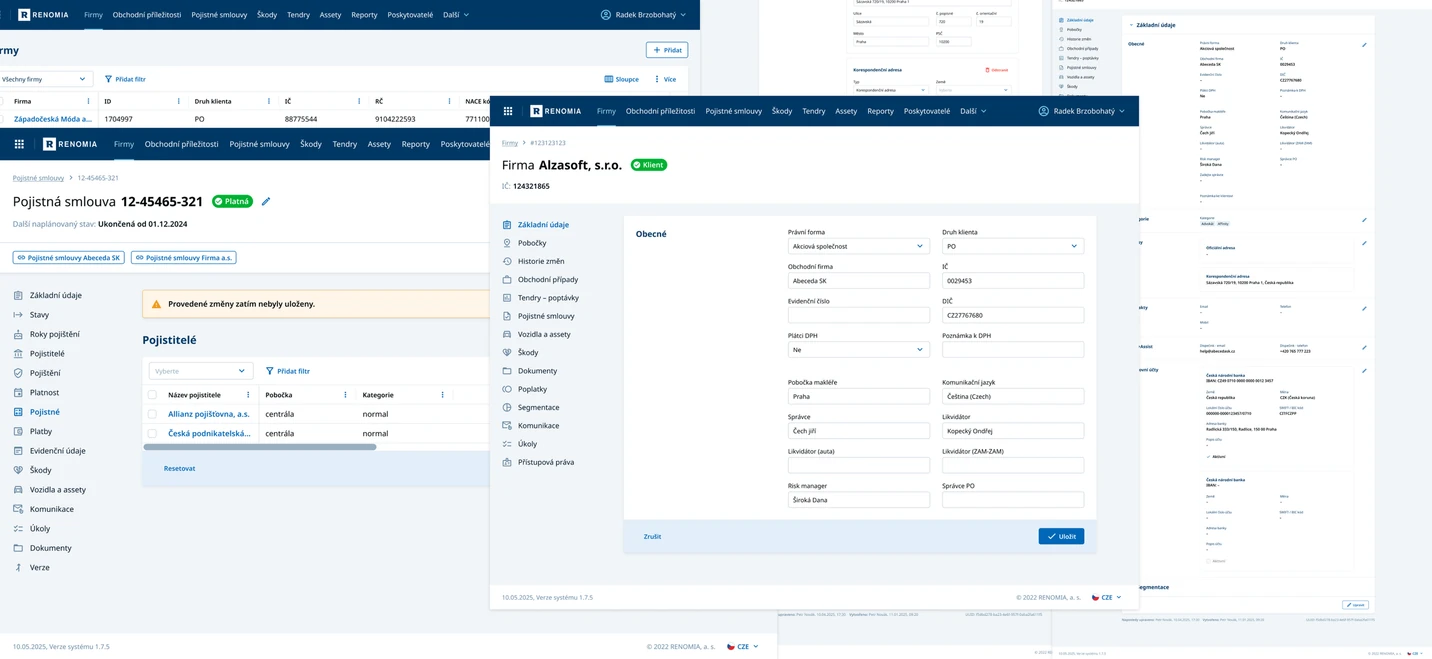This screenshot has height=659, width=1432.
Task: Click Dokumenty folder icon in Alzasoft sidebar
Action: pos(507,371)
